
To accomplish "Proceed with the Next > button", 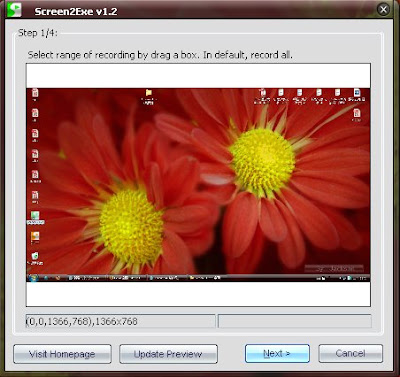I will tap(277, 353).
